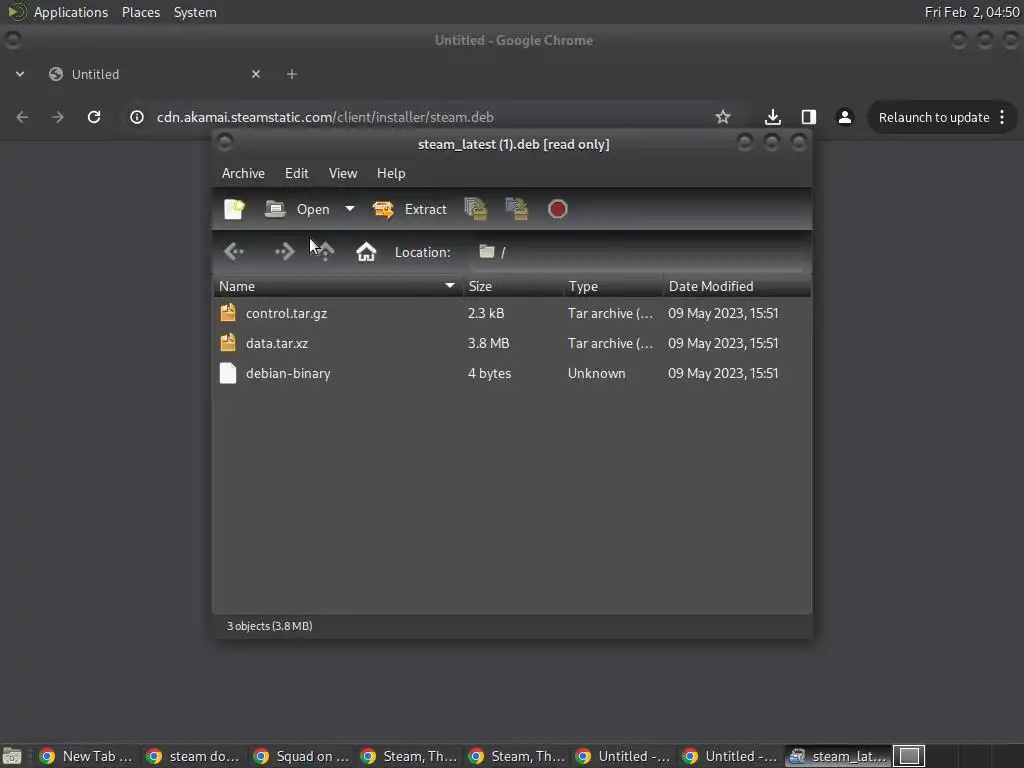Open the Archive menu
Image resolution: width=1024 pixels, height=768 pixels.
243,173
